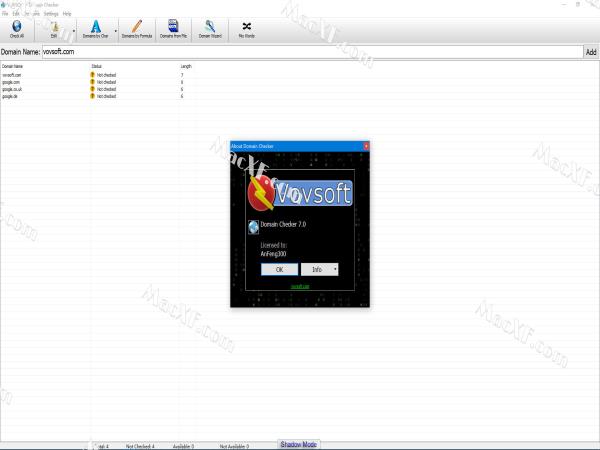
Task: Click the Add button
Action: click(x=591, y=52)
